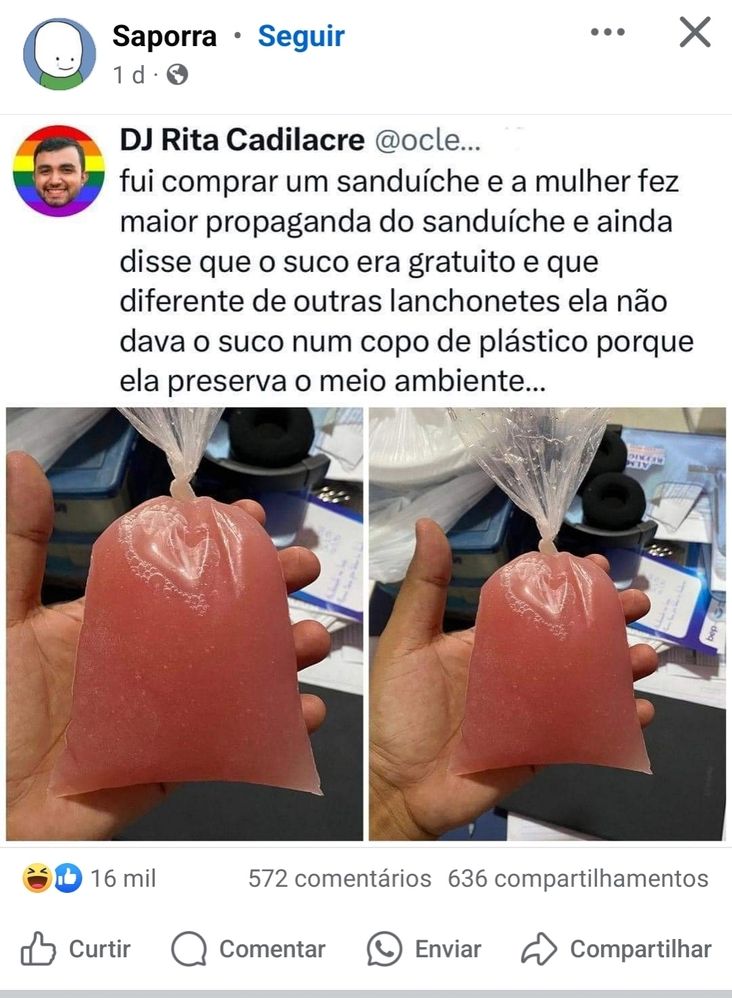Open the Saporra page name
The height and width of the screenshot is (1000, 732).
165,36
